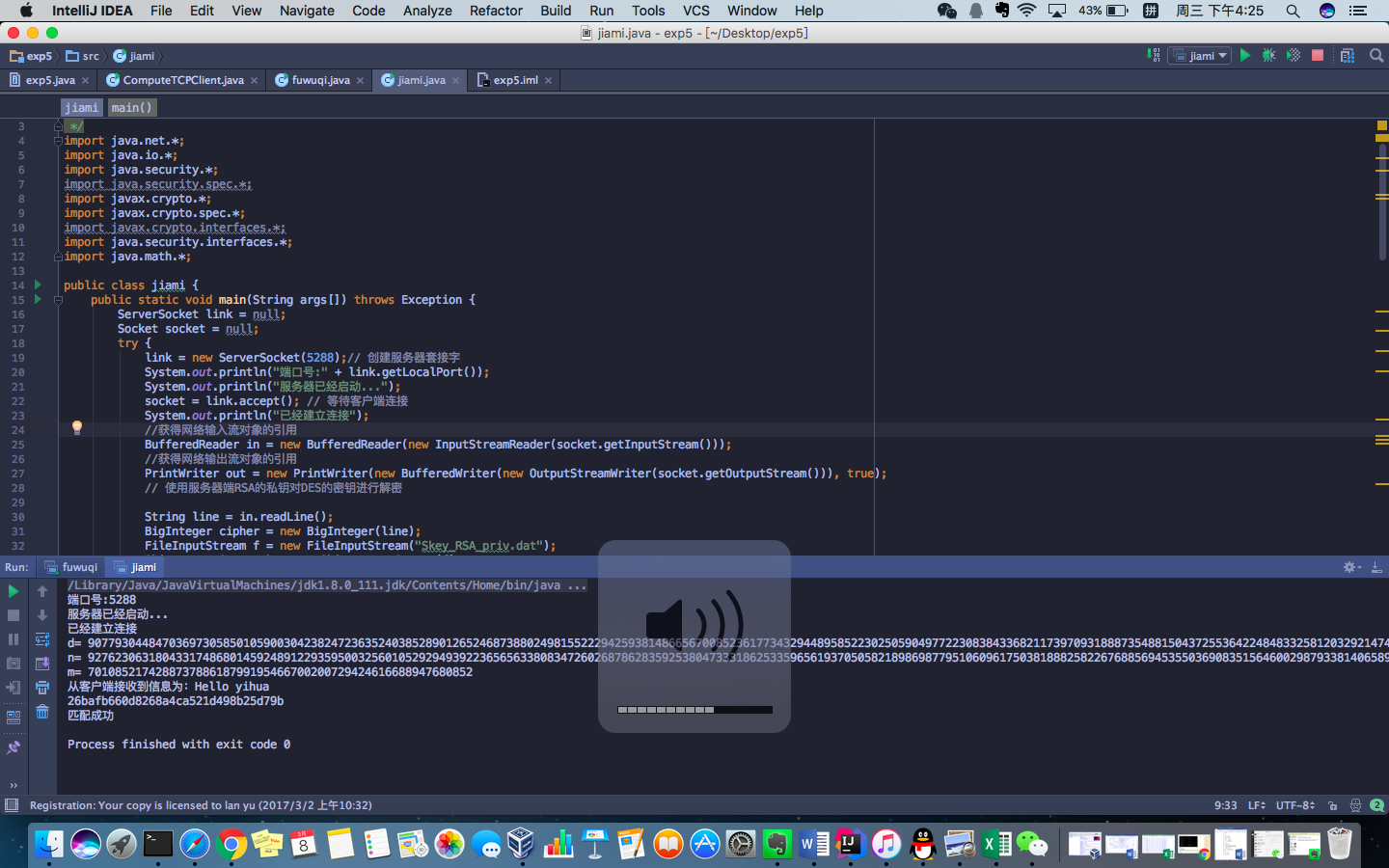This screenshot has height=868, width=1389.
Task: Open the Navigate menu
Action: point(307,11)
